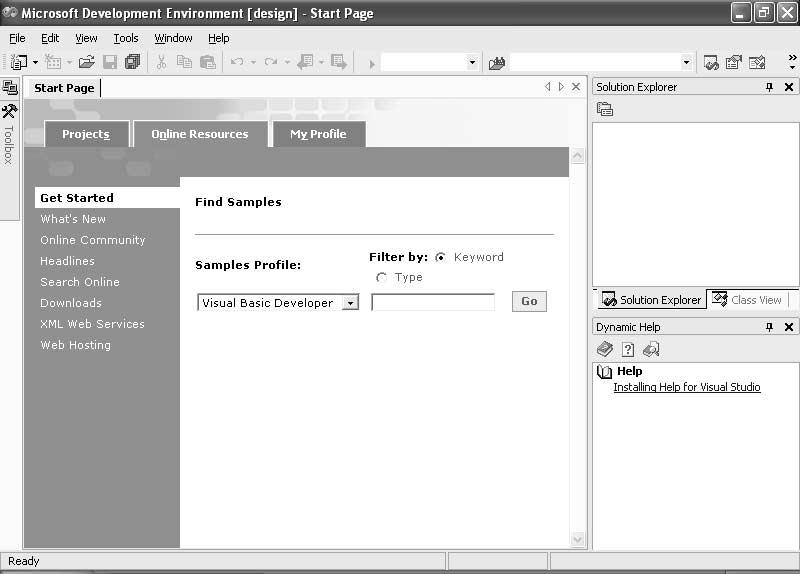Open the What's New sidebar link
This screenshot has height=574, width=800.
[73, 219]
